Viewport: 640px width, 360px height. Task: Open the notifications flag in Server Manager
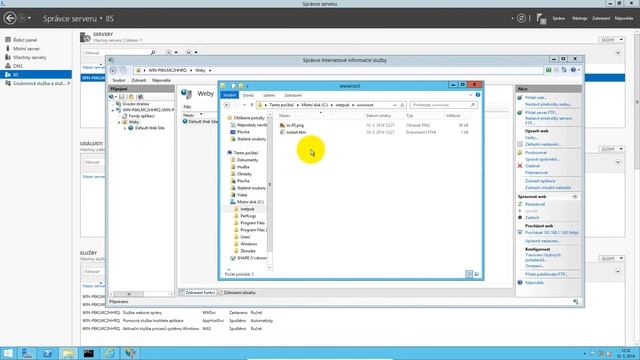click(x=542, y=18)
